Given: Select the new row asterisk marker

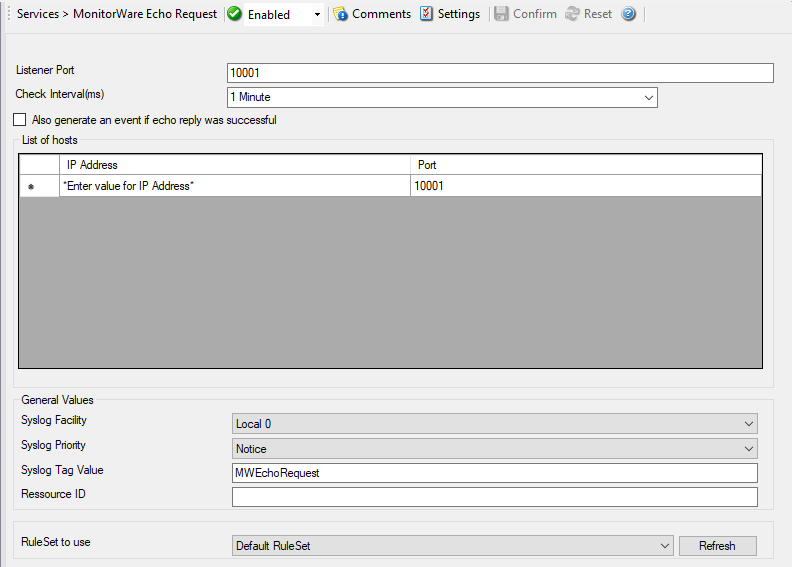Looking at the screenshot, I should (x=31, y=187).
